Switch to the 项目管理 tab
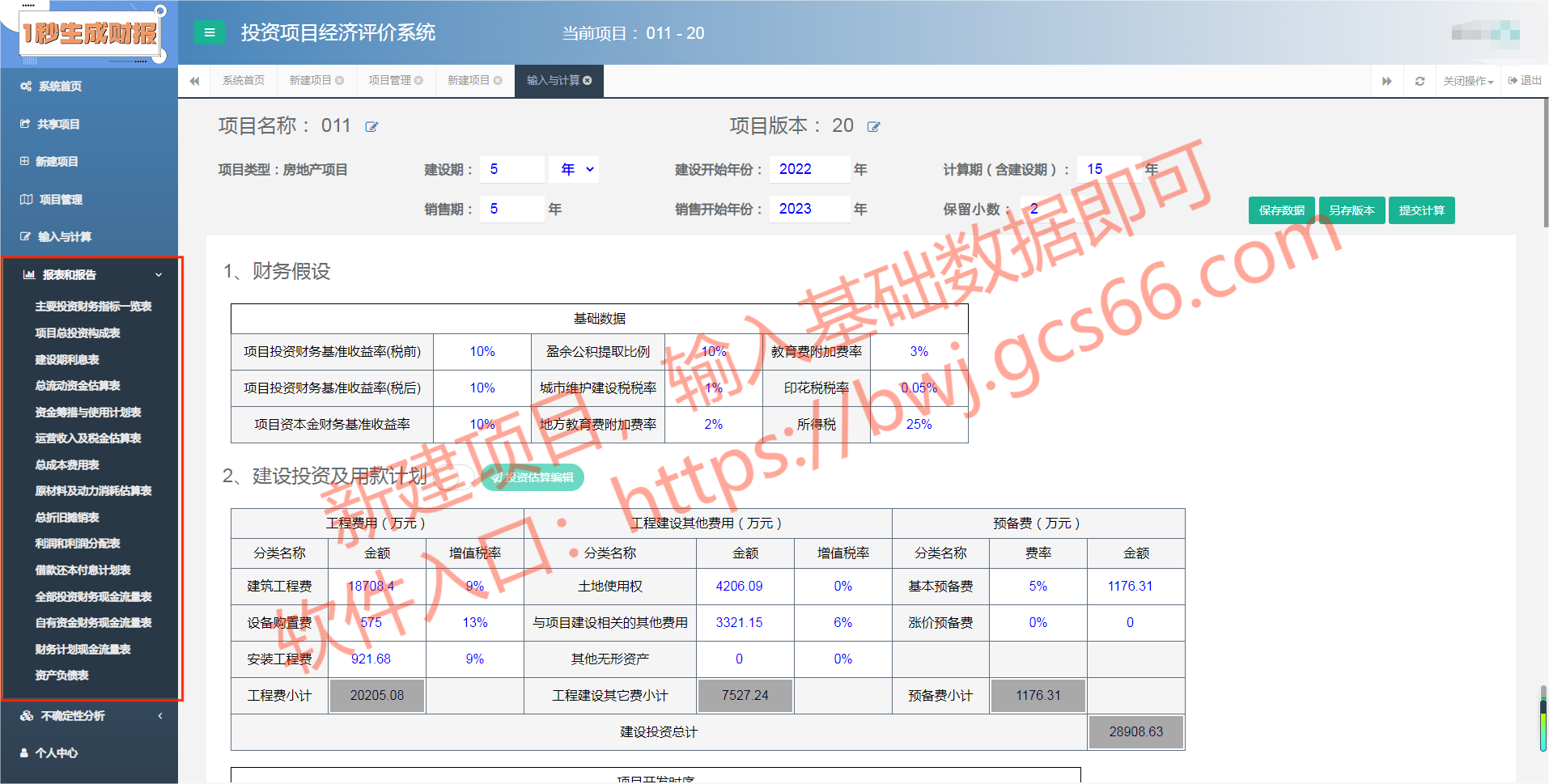The height and width of the screenshot is (784, 1549). coord(390,80)
